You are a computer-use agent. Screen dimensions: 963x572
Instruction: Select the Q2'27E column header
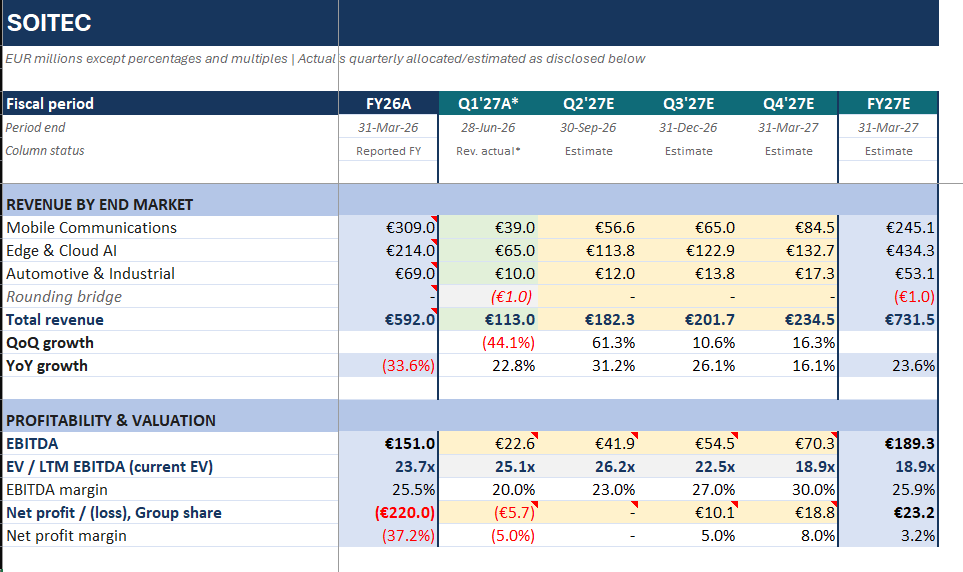click(588, 103)
